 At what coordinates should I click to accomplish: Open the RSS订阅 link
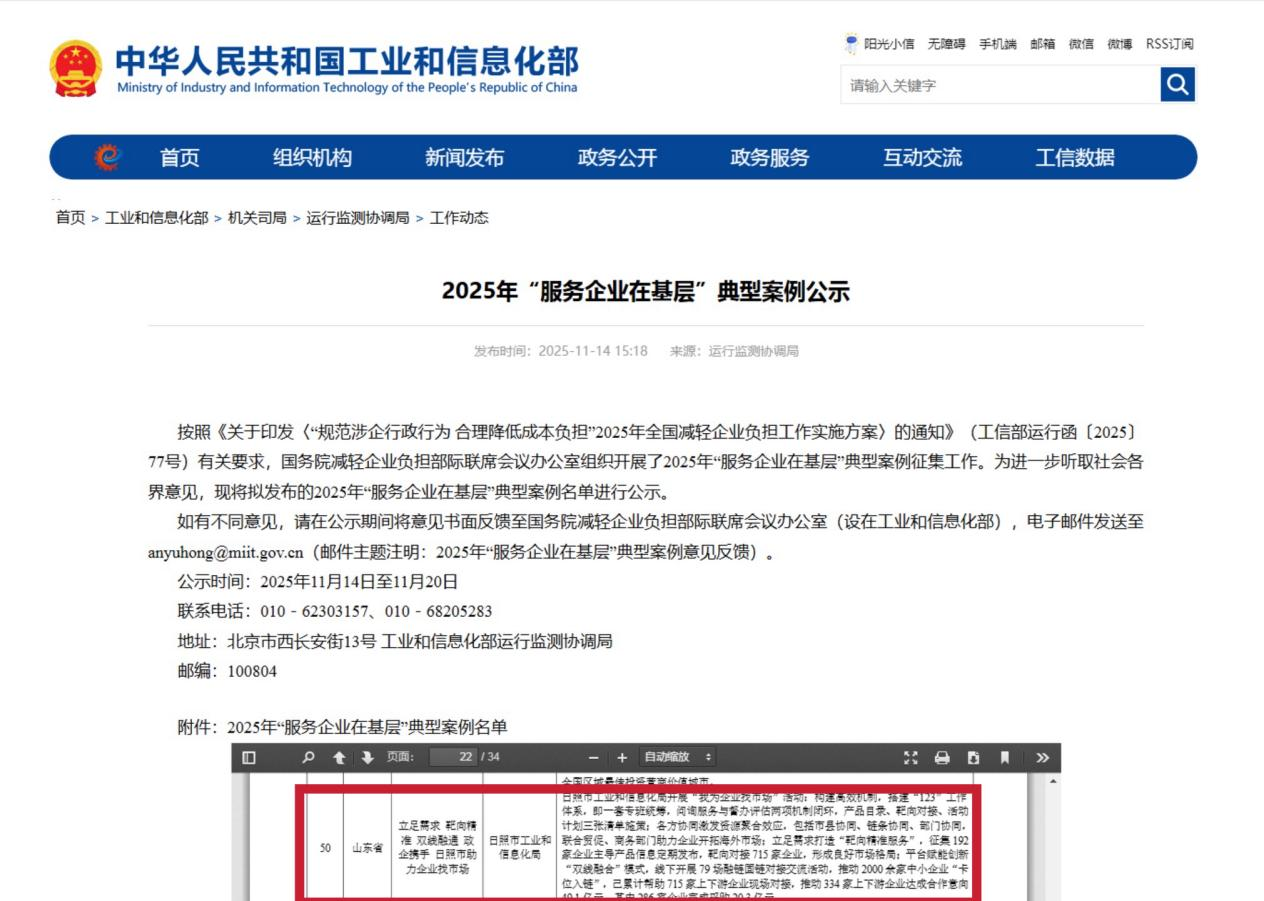click(x=1169, y=44)
